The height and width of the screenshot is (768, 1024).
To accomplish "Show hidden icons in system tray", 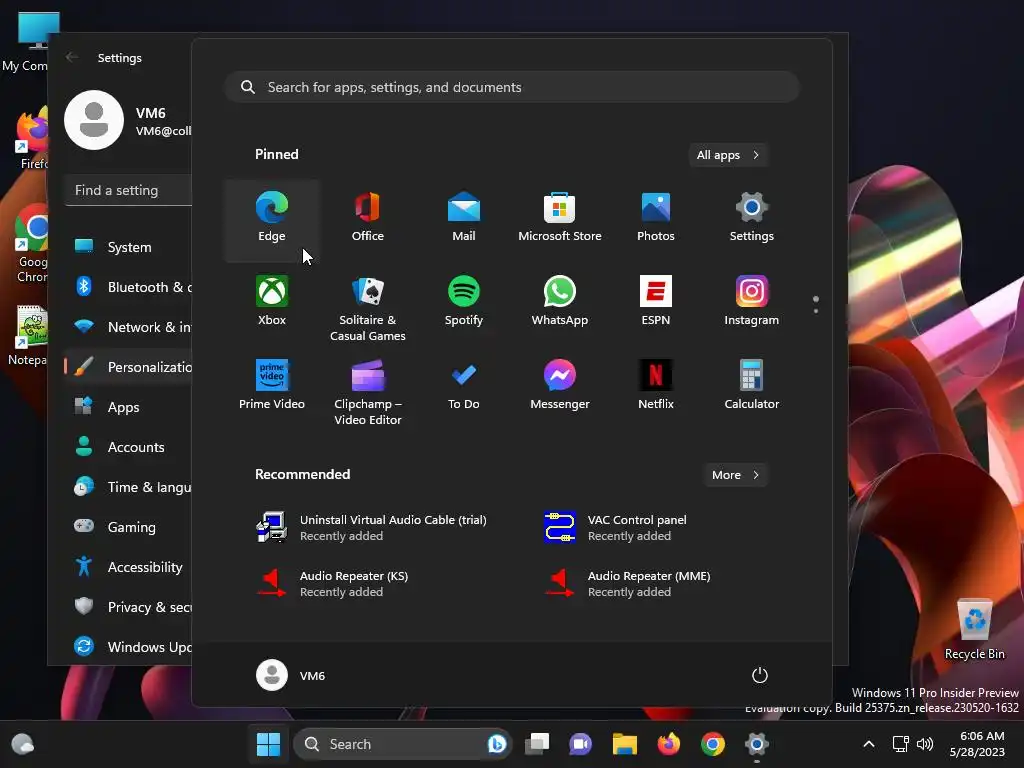I will click(869, 744).
